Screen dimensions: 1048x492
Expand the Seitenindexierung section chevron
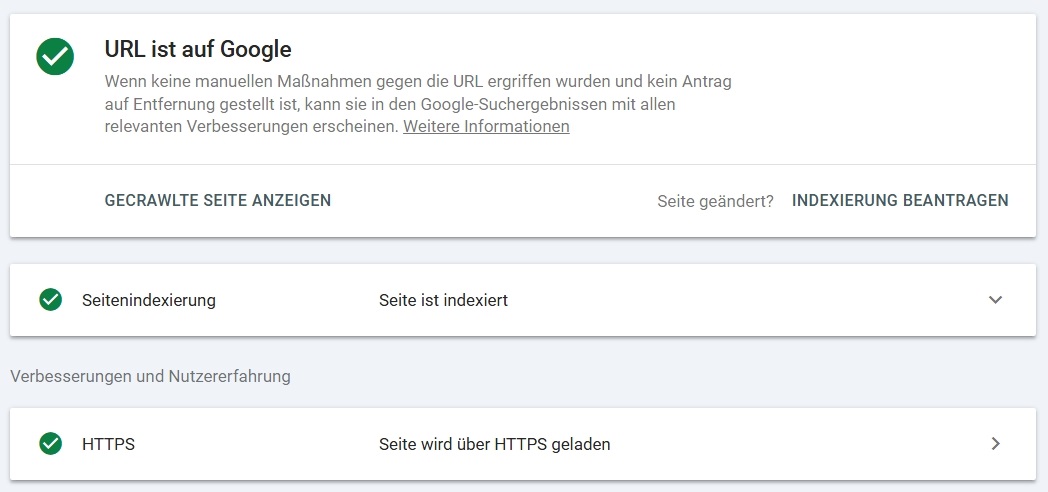[995, 300]
